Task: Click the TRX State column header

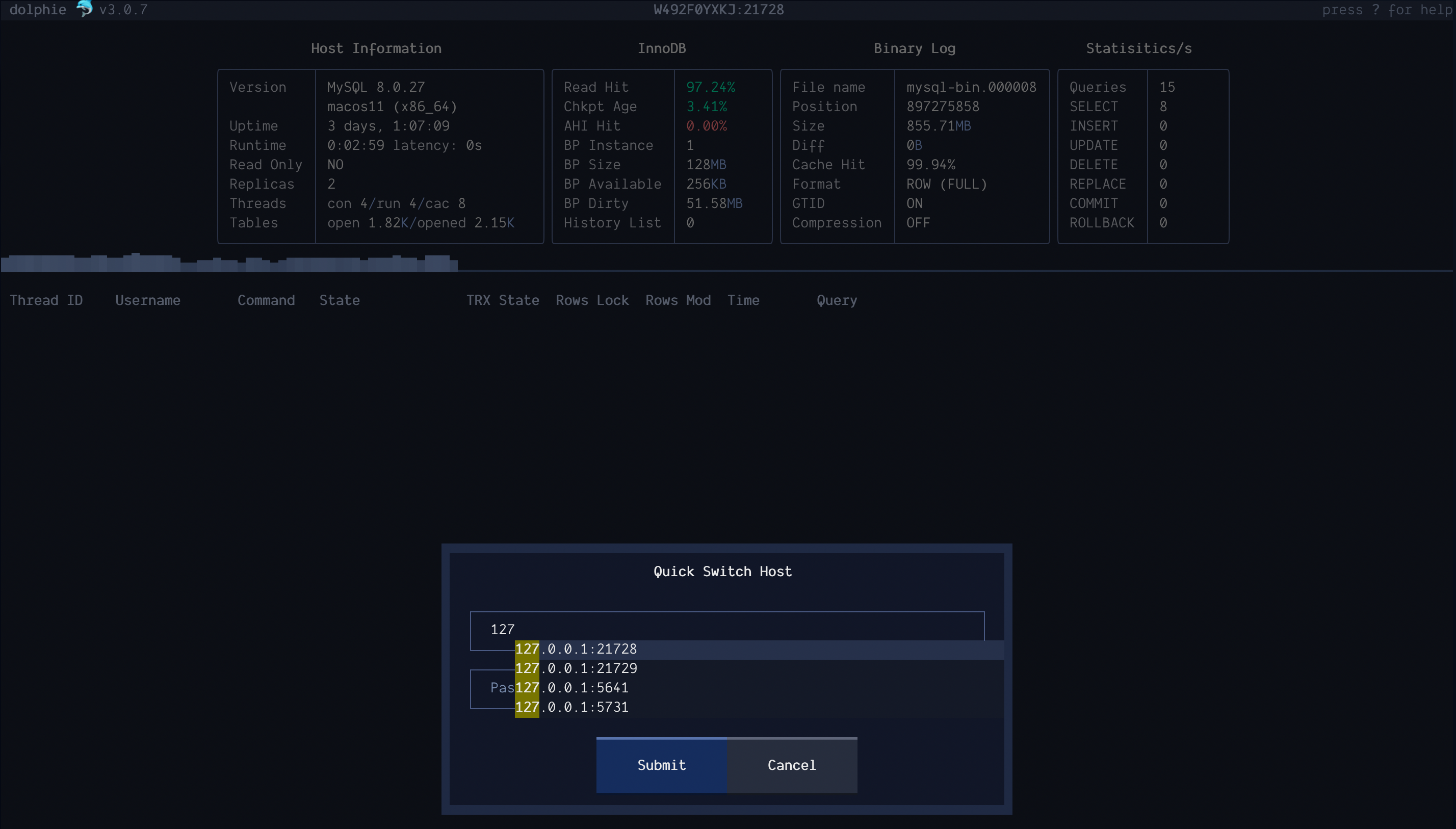Action: [503, 300]
